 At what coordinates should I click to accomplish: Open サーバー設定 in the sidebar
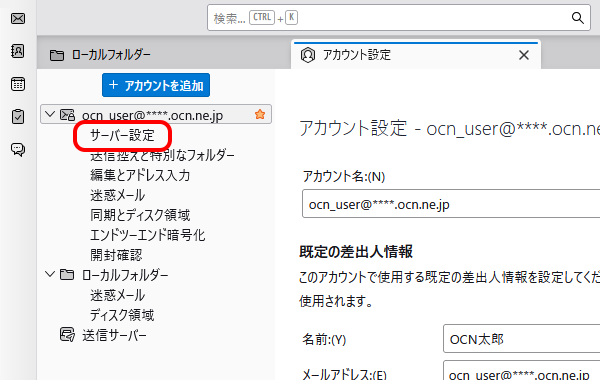122,135
